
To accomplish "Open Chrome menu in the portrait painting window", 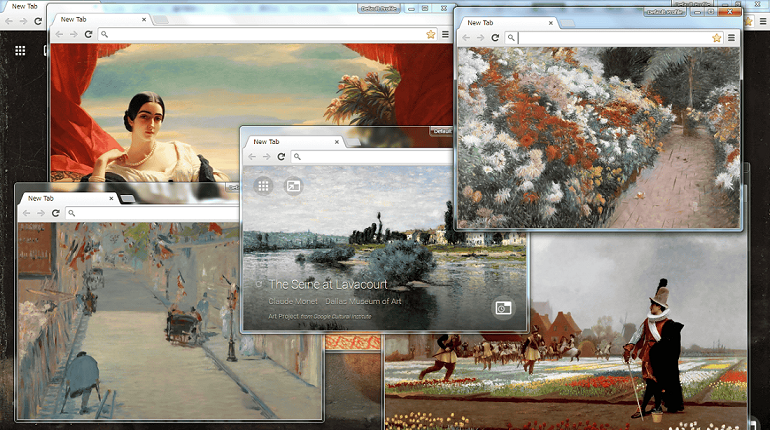I will pos(445,34).
